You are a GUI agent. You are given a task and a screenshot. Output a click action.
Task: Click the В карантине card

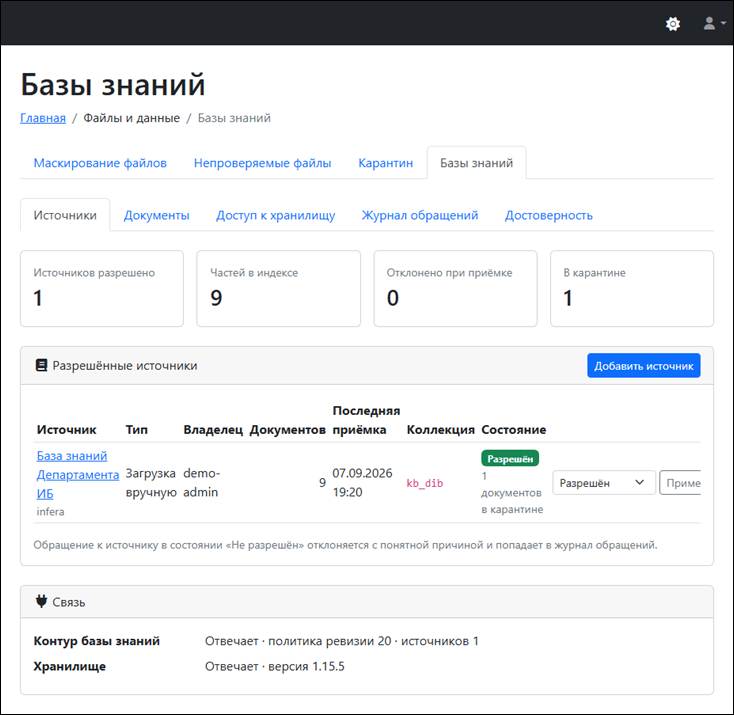click(632, 288)
